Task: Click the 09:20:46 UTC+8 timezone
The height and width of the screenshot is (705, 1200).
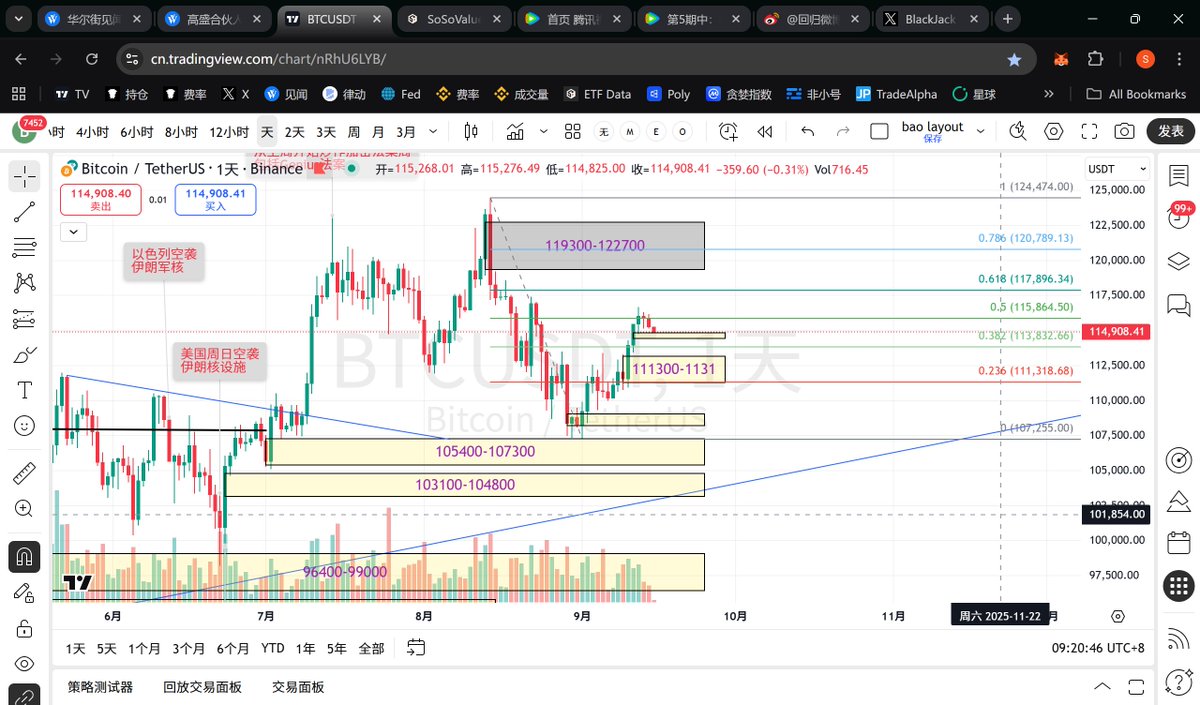Action: click(x=1098, y=648)
